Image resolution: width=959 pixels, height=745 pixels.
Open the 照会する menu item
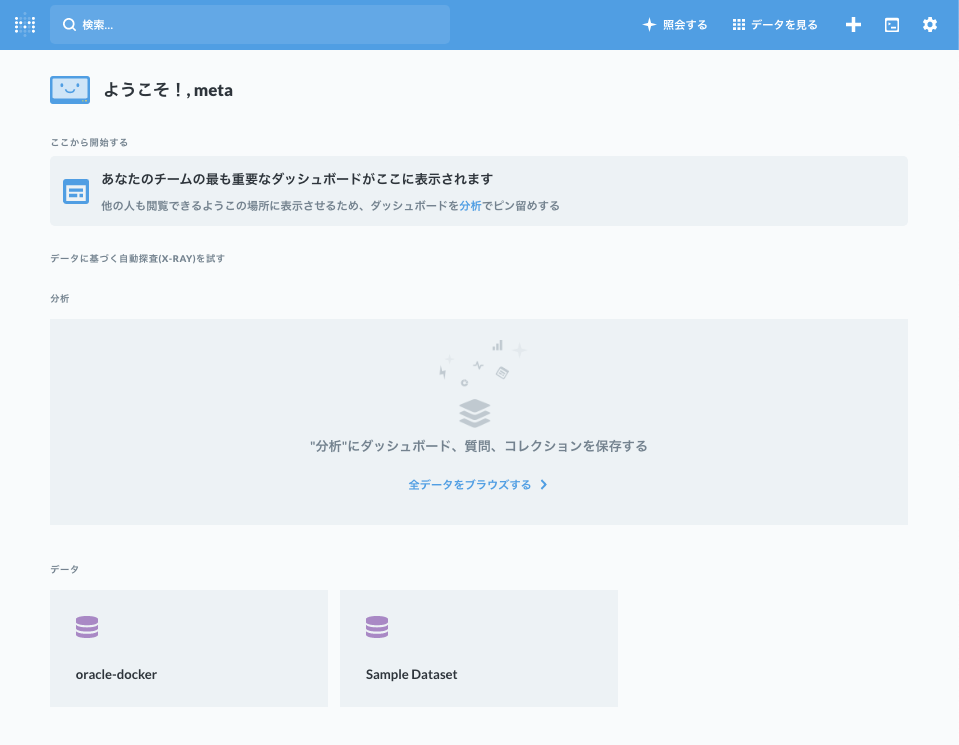pyautogui.click(x=683, y=24)
